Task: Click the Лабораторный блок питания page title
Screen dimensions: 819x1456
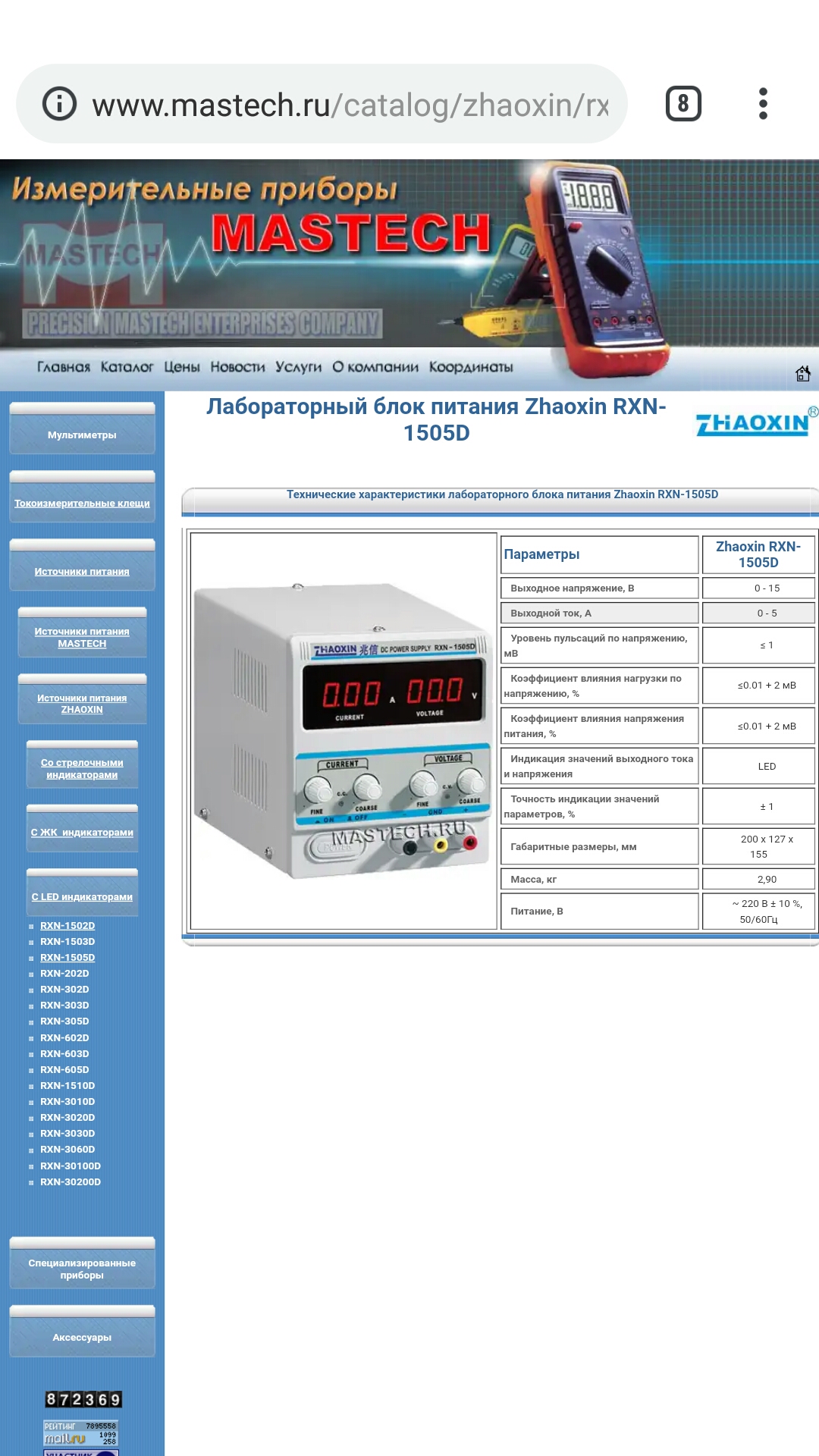Action: (x=436, y=419)
